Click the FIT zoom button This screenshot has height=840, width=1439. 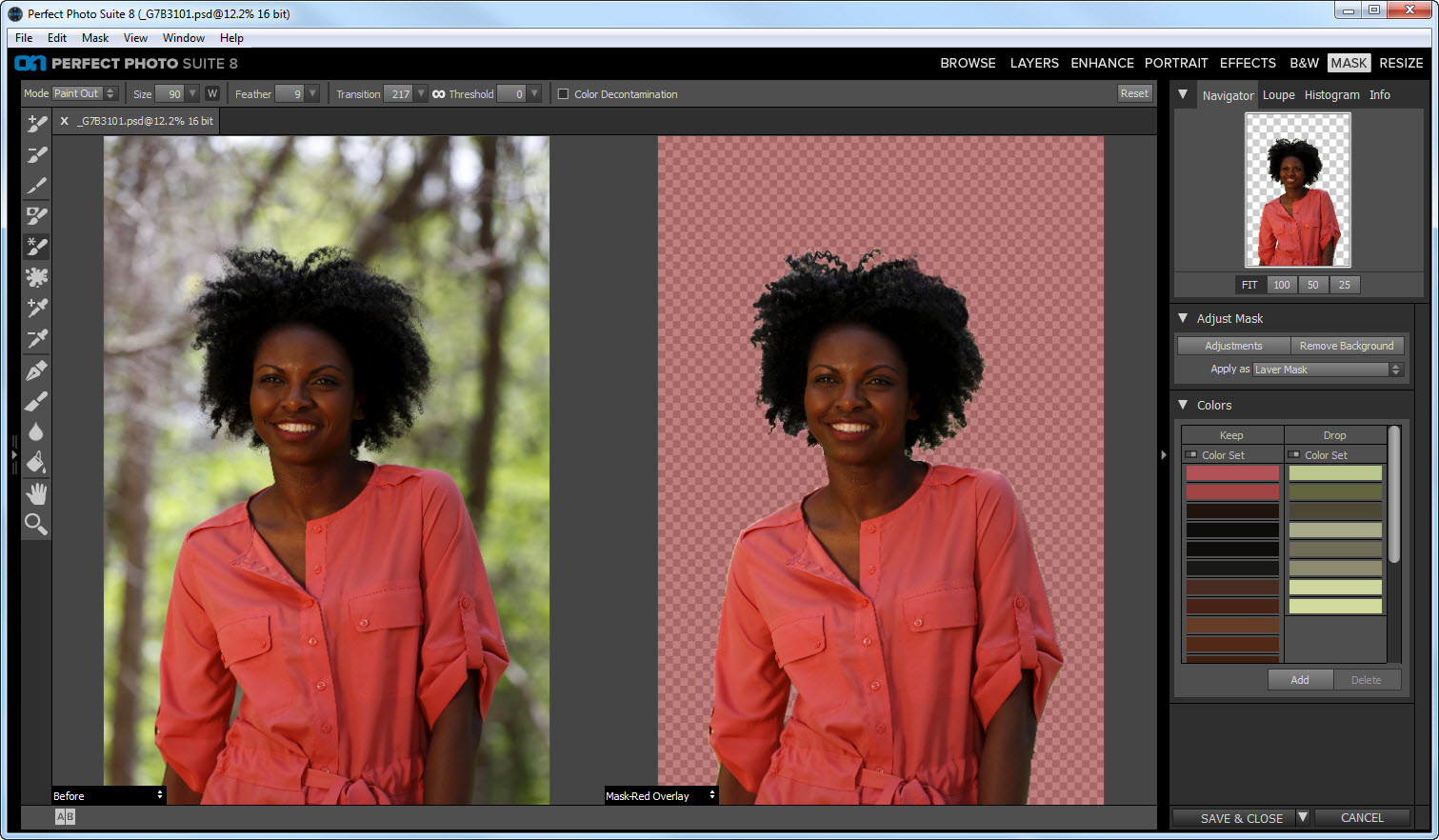(1249, 285)
